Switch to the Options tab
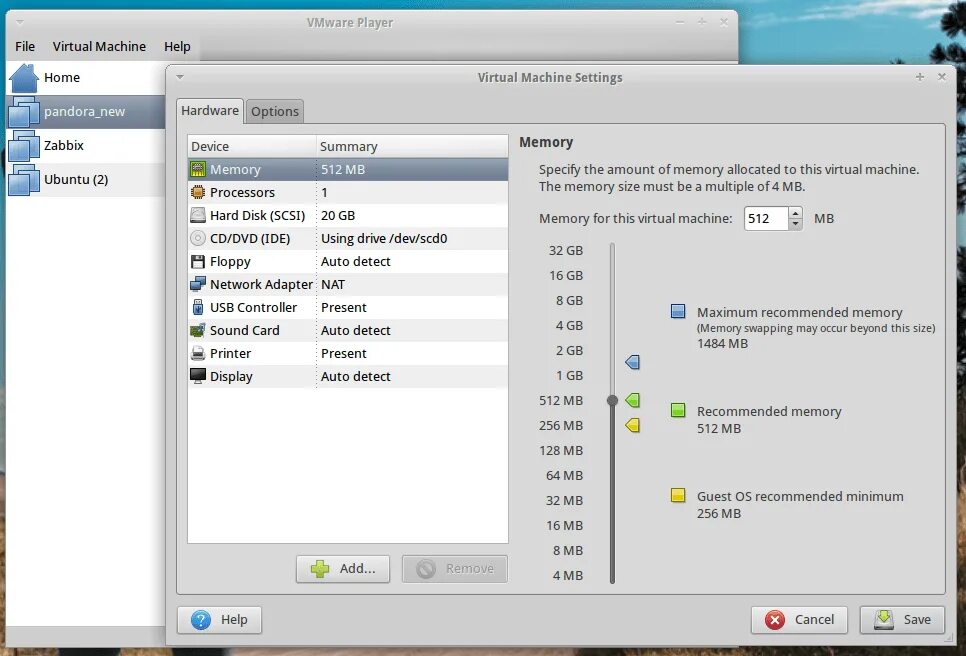 275,111
